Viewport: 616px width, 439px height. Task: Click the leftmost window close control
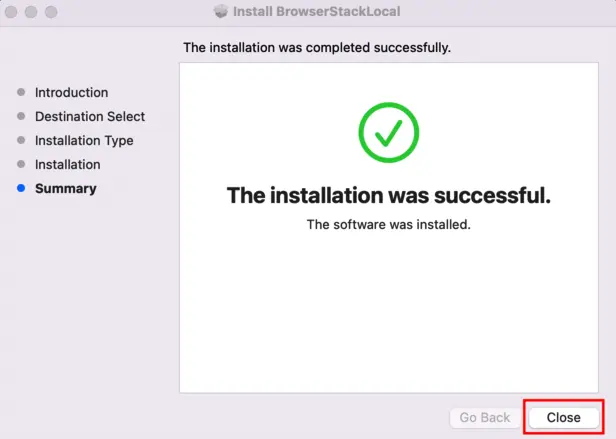[13, 12]
